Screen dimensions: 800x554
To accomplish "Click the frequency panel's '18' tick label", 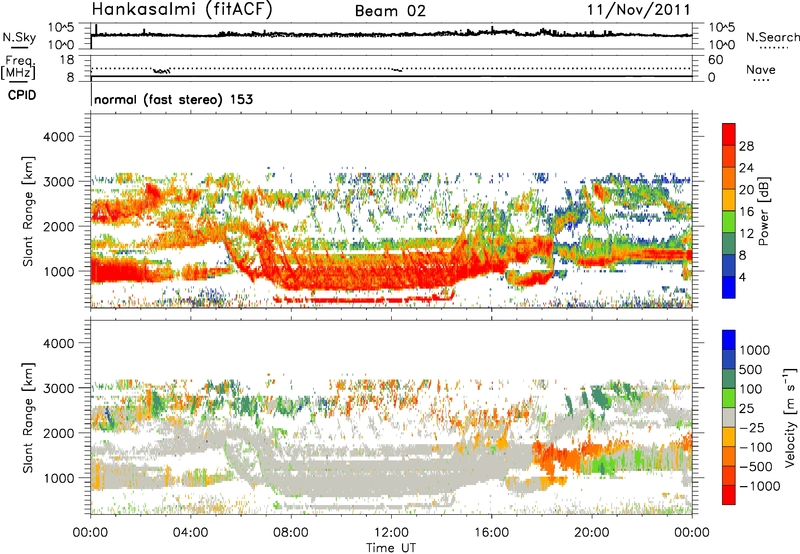I will coord(66,60).
